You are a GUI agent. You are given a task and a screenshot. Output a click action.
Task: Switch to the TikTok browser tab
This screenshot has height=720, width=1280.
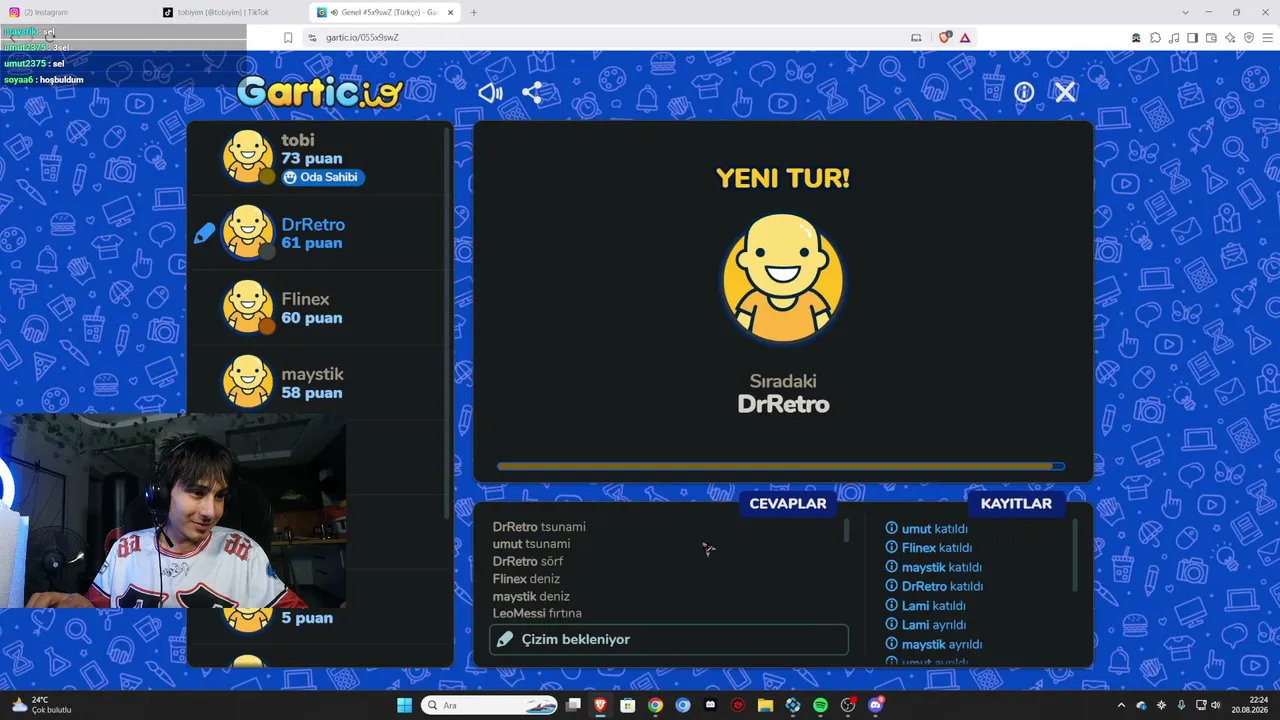pos(230,12)
